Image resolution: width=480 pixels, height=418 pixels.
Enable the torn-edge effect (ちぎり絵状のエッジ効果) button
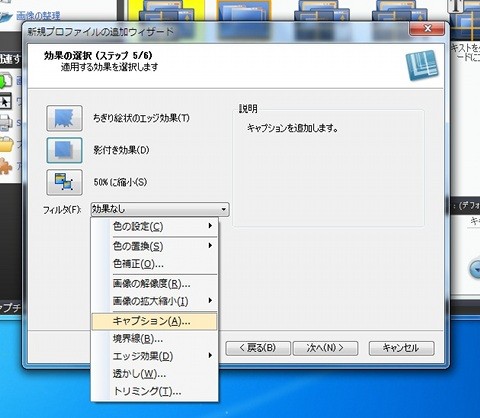(64, 118)
